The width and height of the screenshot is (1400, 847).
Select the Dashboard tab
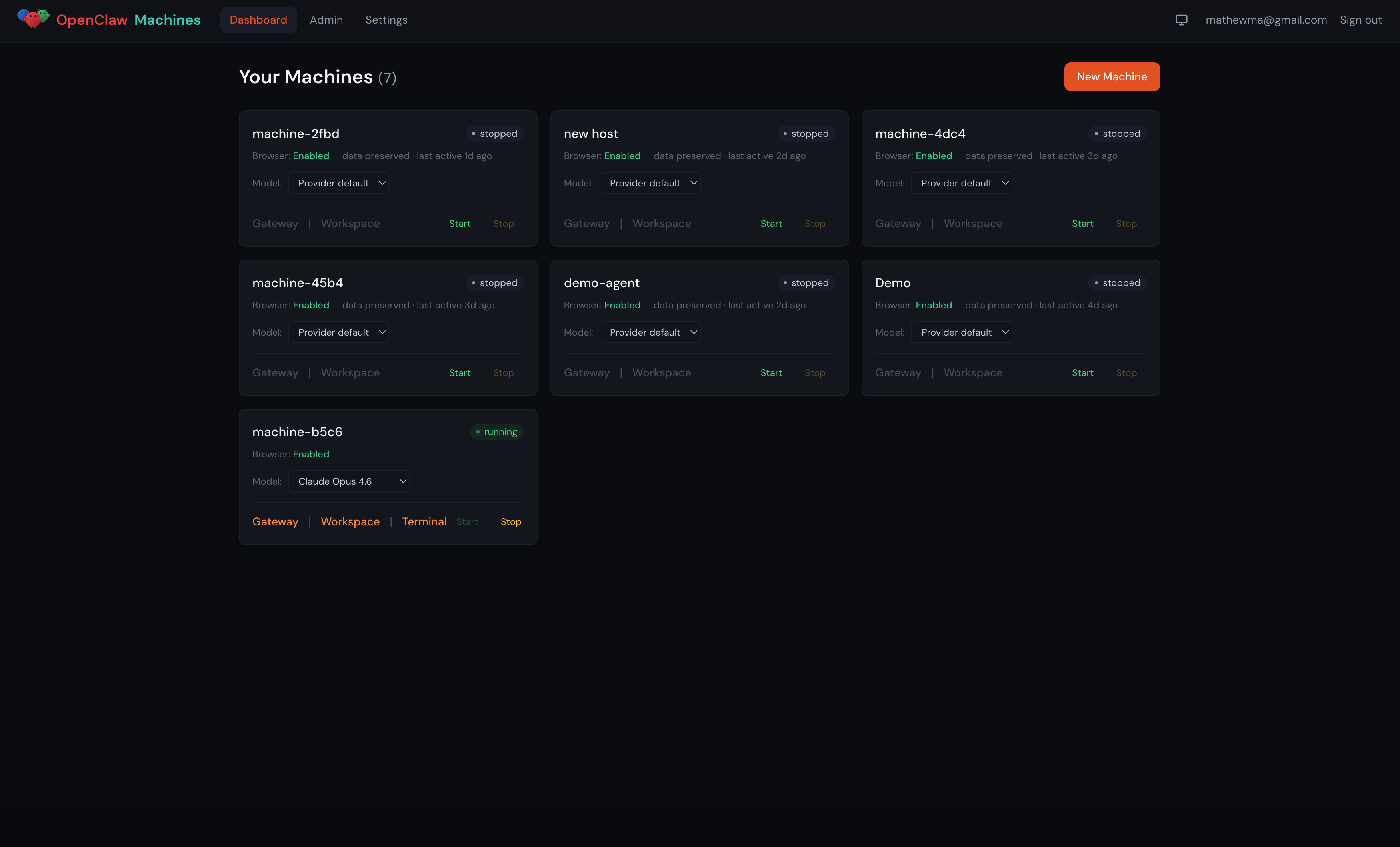[258, 19]
